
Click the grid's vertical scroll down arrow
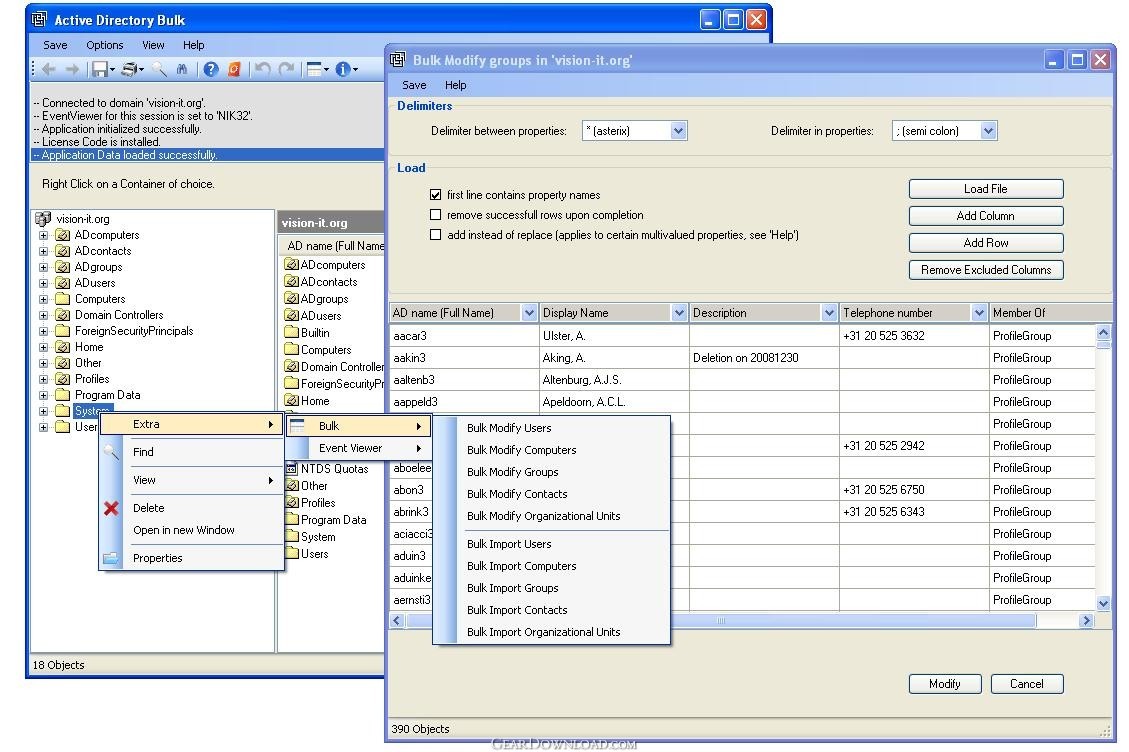pyautogui.click(x=1102, y=604)
